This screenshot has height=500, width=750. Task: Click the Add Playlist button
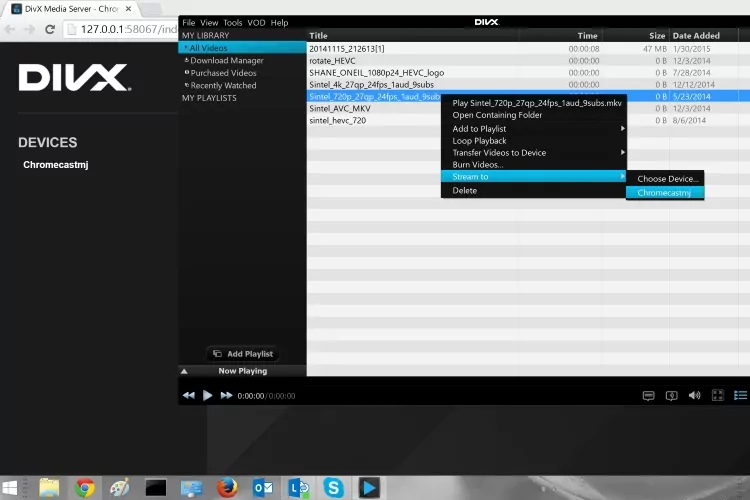pyautogui.click(x=243, y=354)
